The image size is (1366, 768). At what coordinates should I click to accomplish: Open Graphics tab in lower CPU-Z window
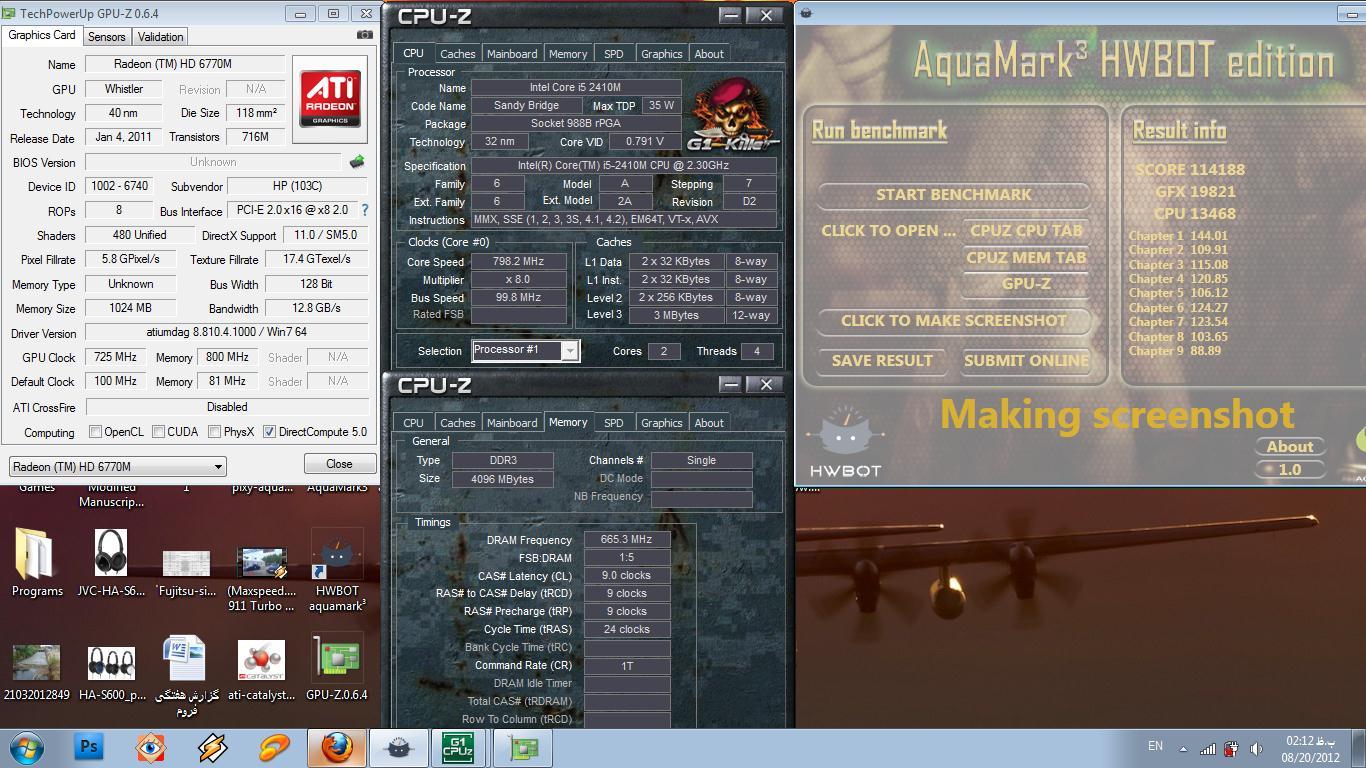(662, 423)
